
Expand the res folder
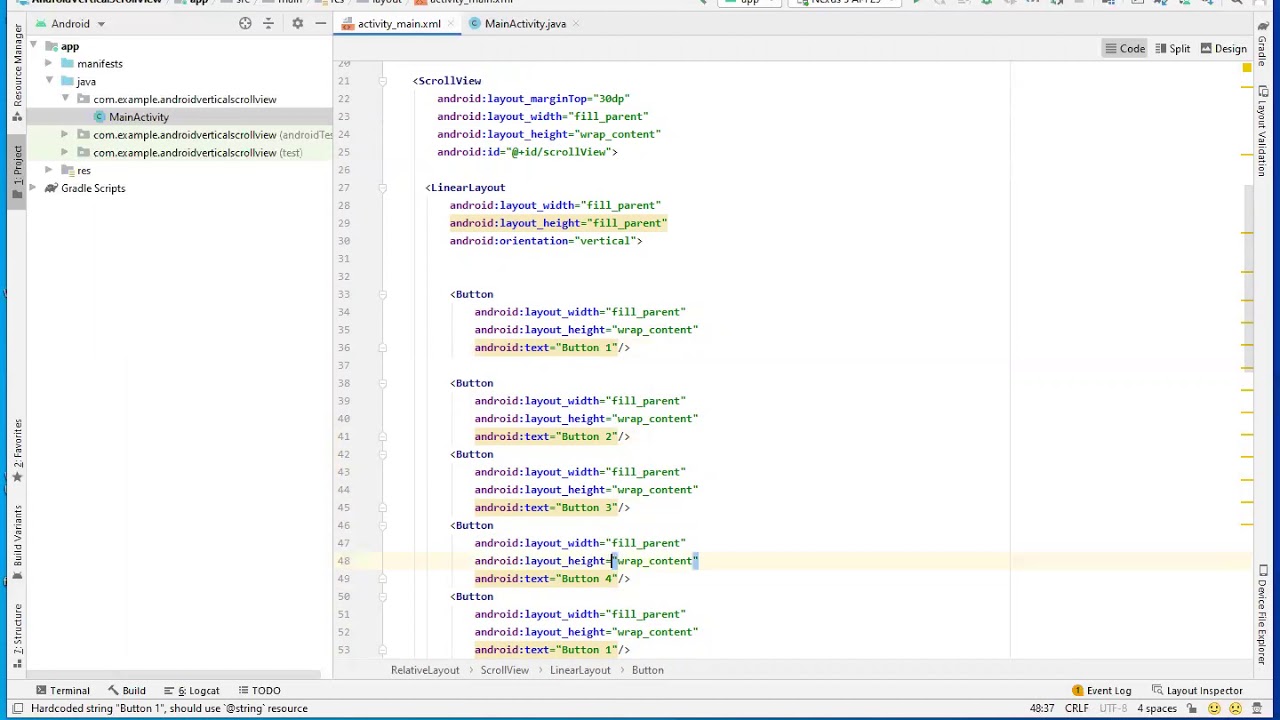coord(49,170)
